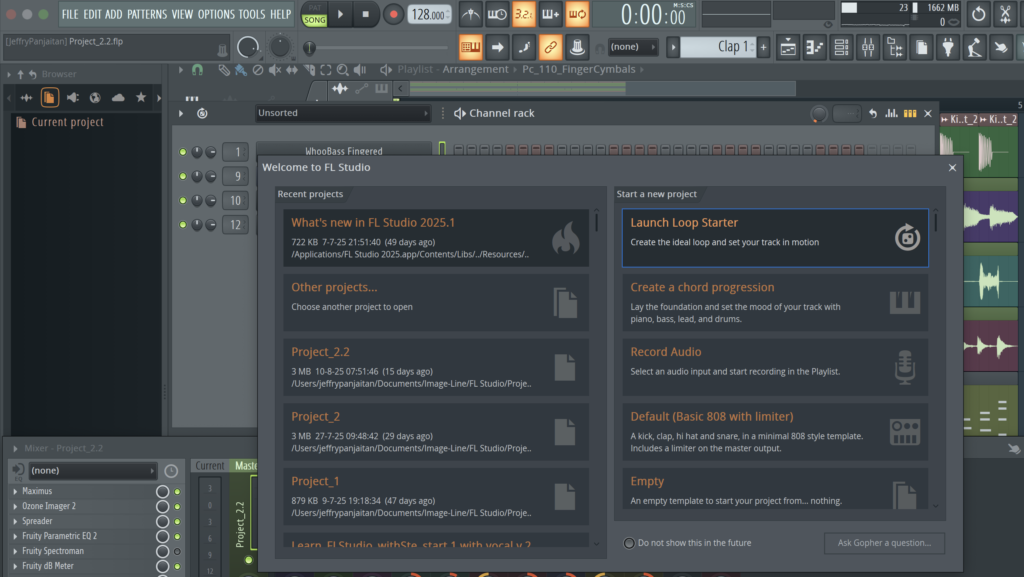1024x577 pixels.
Task: Open the Unsorted channel filter dropdown
Action: point(342,113)
